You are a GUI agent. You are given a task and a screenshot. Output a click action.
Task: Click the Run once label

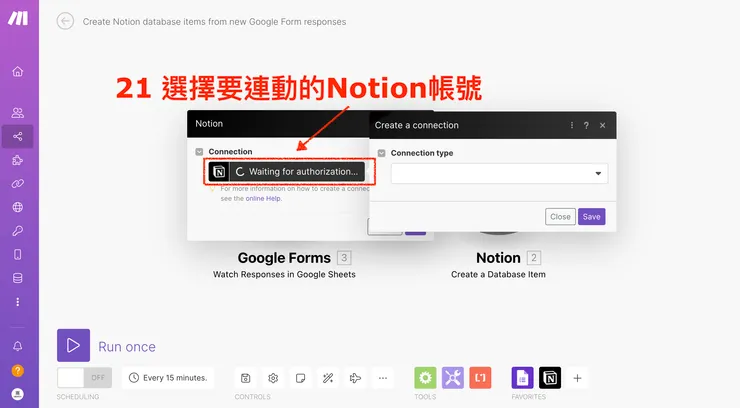point(127,347)
